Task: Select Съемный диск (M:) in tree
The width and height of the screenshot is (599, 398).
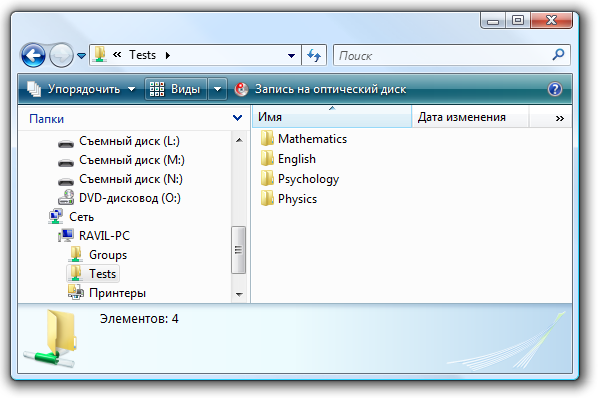Action: tap(132, 160)
